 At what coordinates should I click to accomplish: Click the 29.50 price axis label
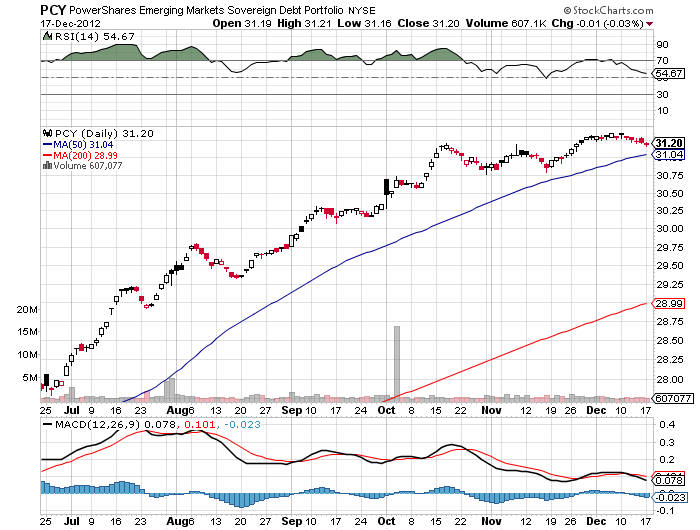click(670, 266)
